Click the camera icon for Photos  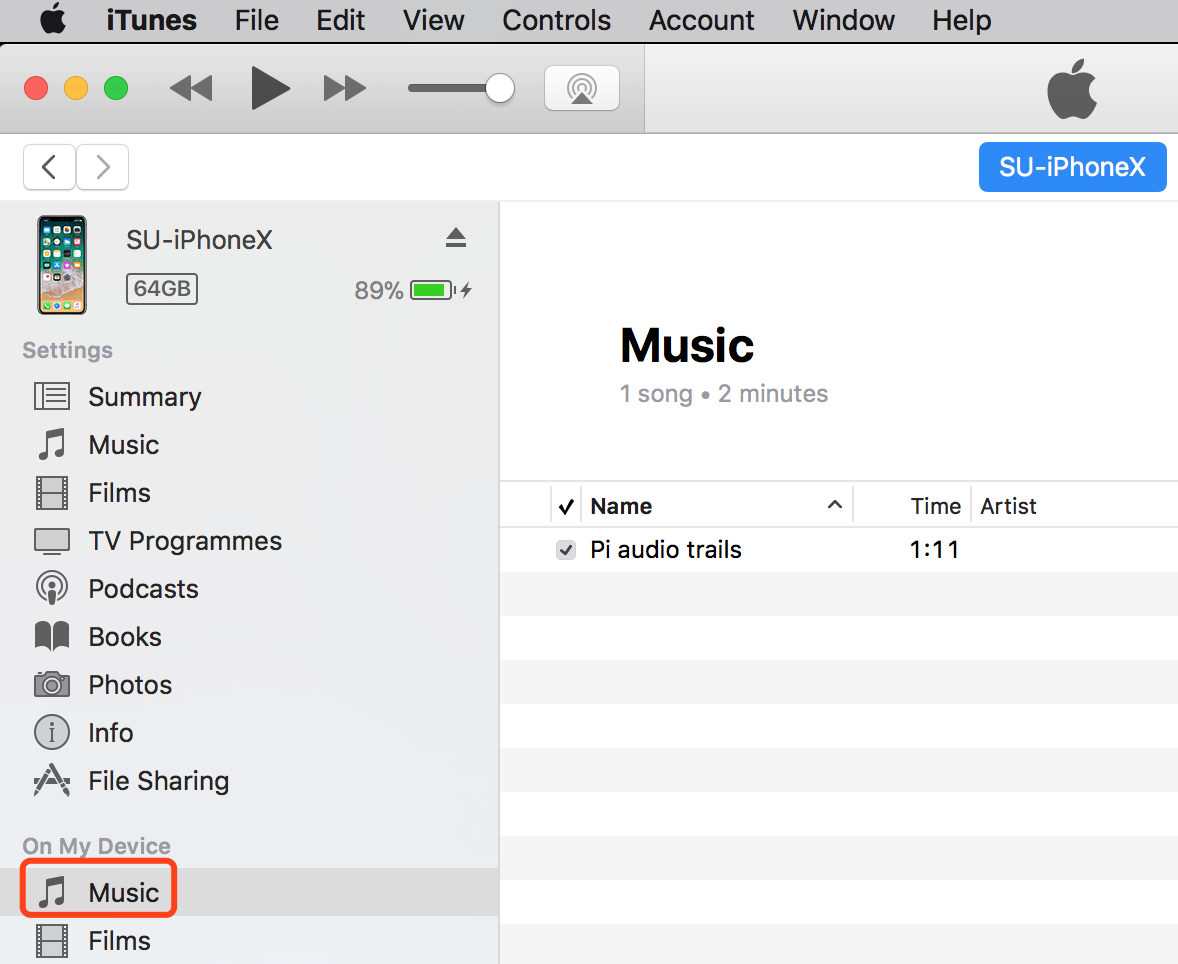coord(52,684)
